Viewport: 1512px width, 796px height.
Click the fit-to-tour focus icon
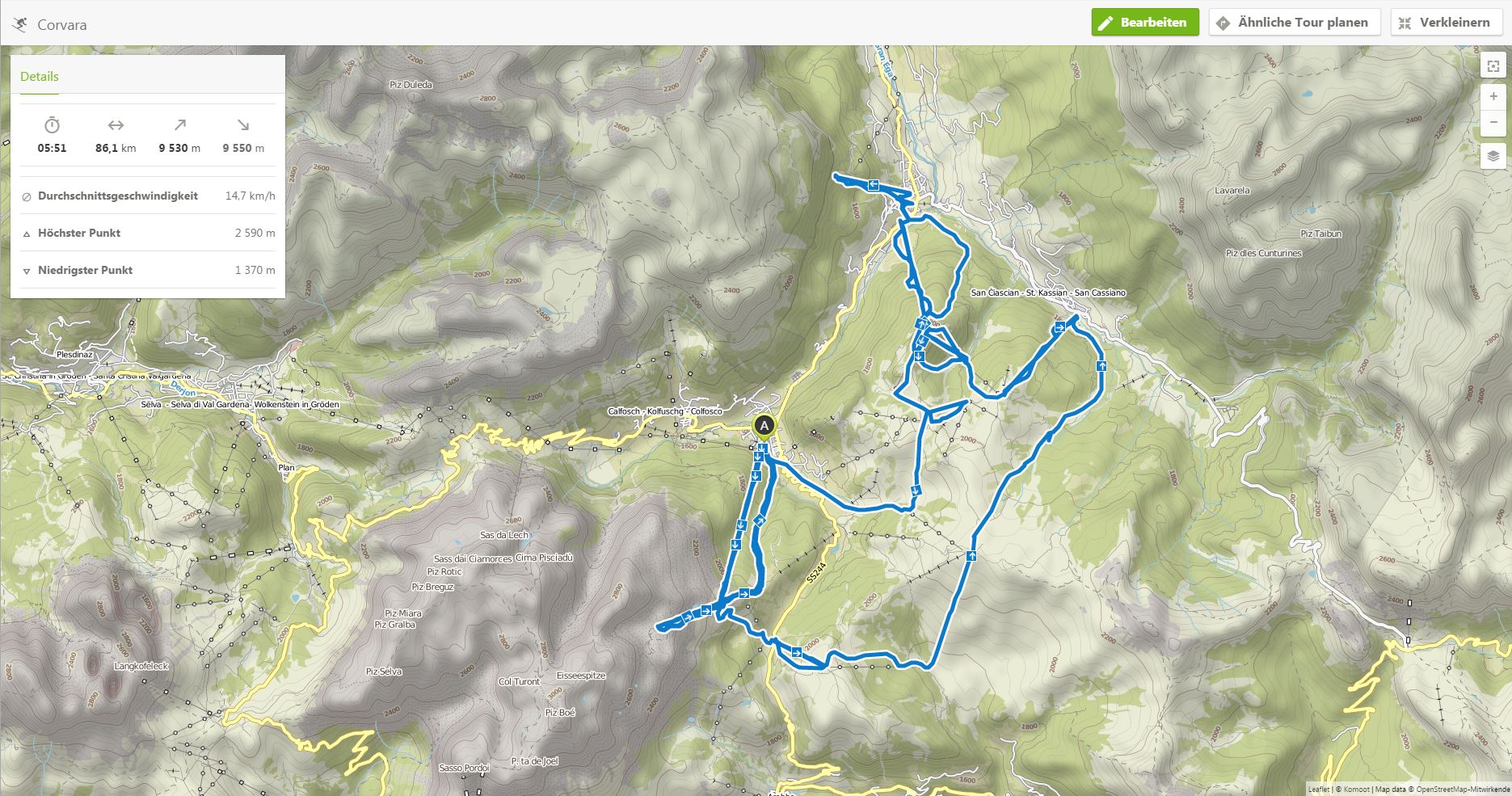tap(1493, 66)
